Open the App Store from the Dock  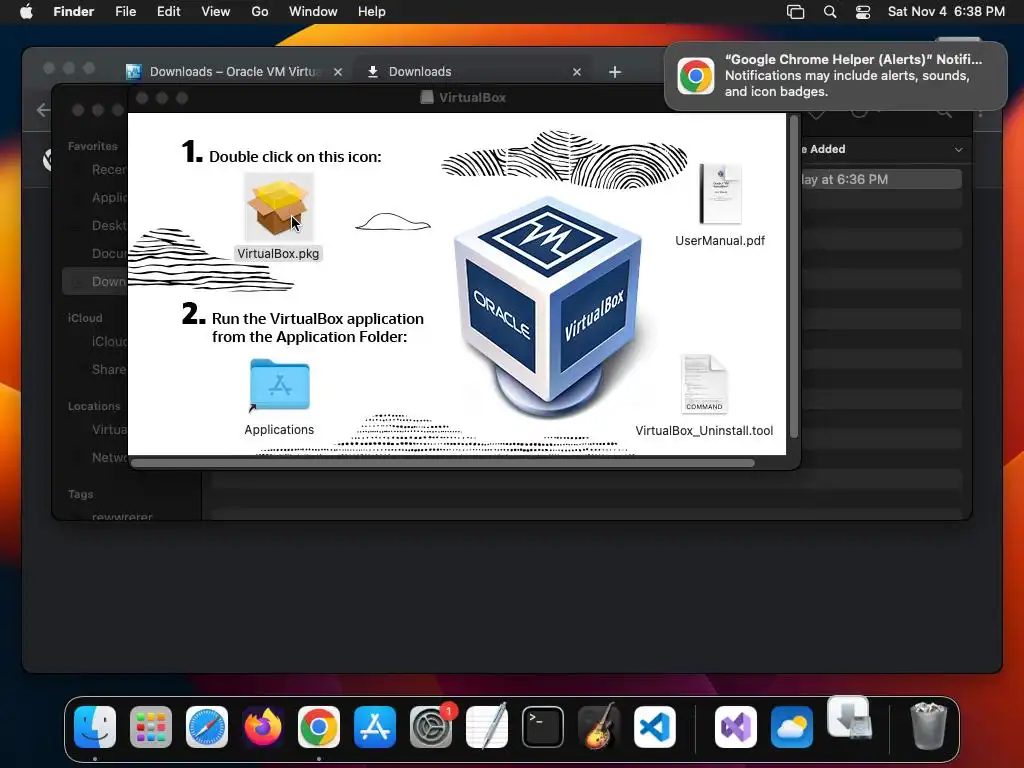(x=375, y=727)
